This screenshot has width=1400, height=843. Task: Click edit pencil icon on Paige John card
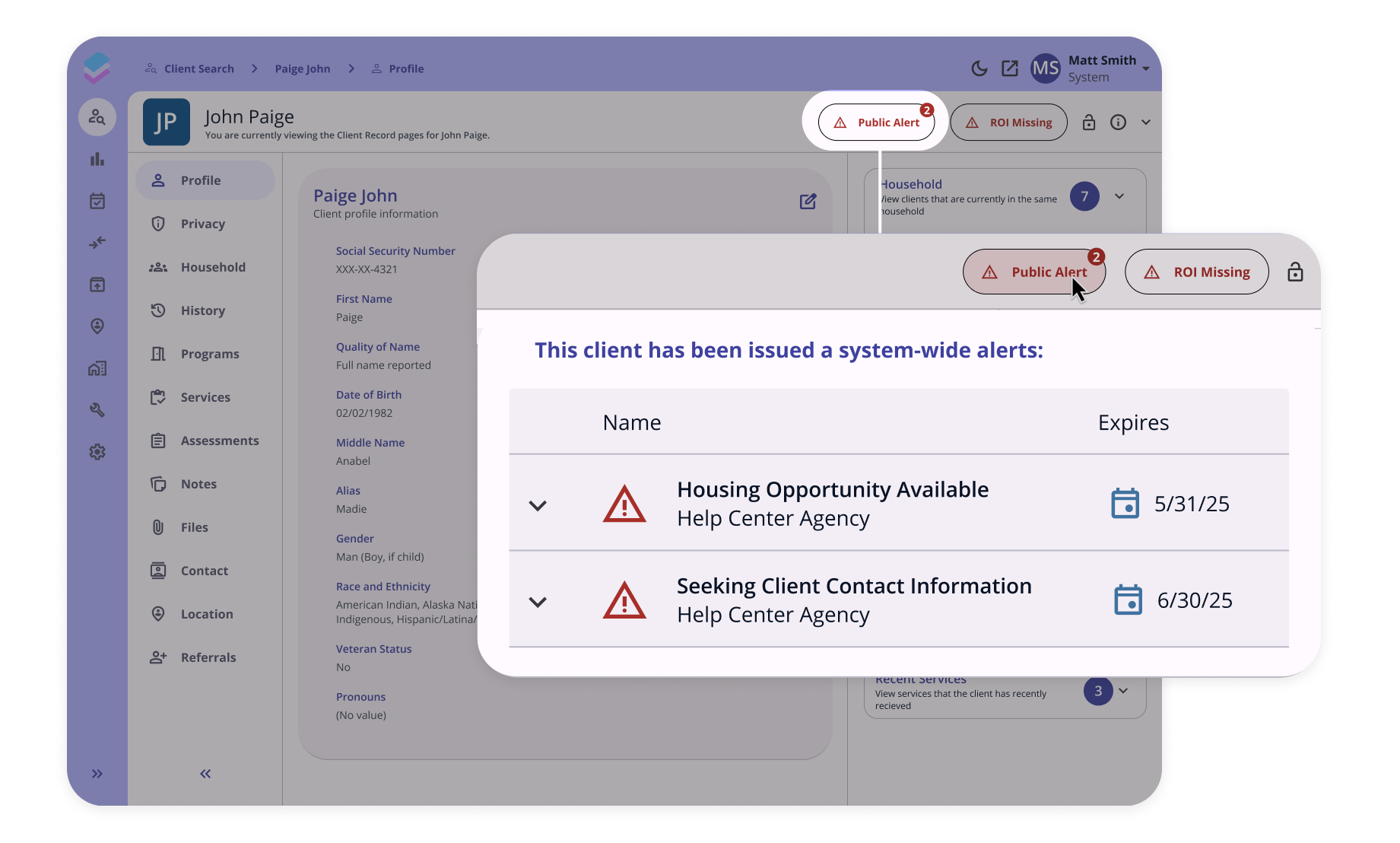(x=808, y=202)
